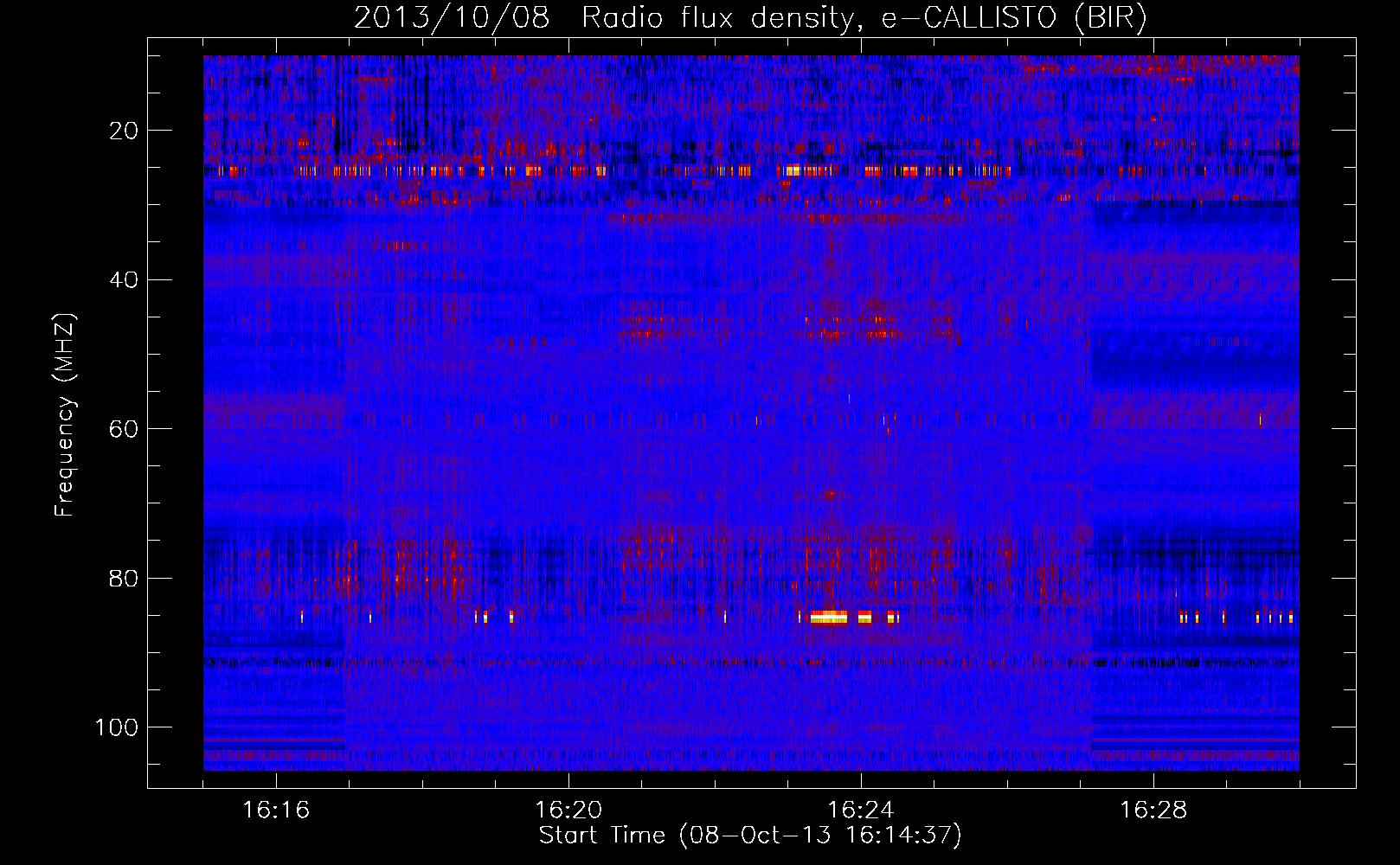
Task: Click the bright yellow-white burst near 85 MHz
Action: pos(829,617)
